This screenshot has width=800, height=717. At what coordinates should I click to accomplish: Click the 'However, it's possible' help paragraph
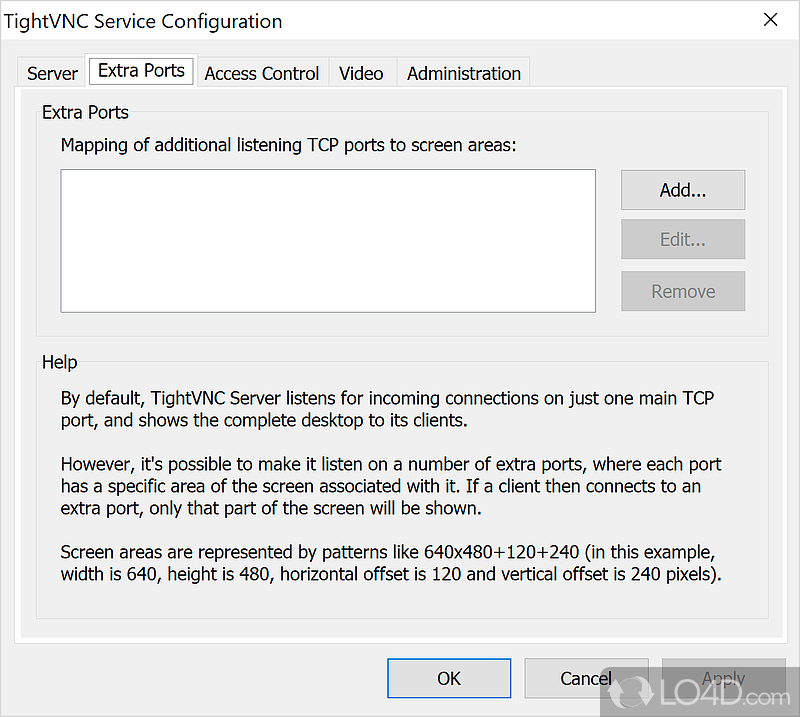(x=391, y=487)
